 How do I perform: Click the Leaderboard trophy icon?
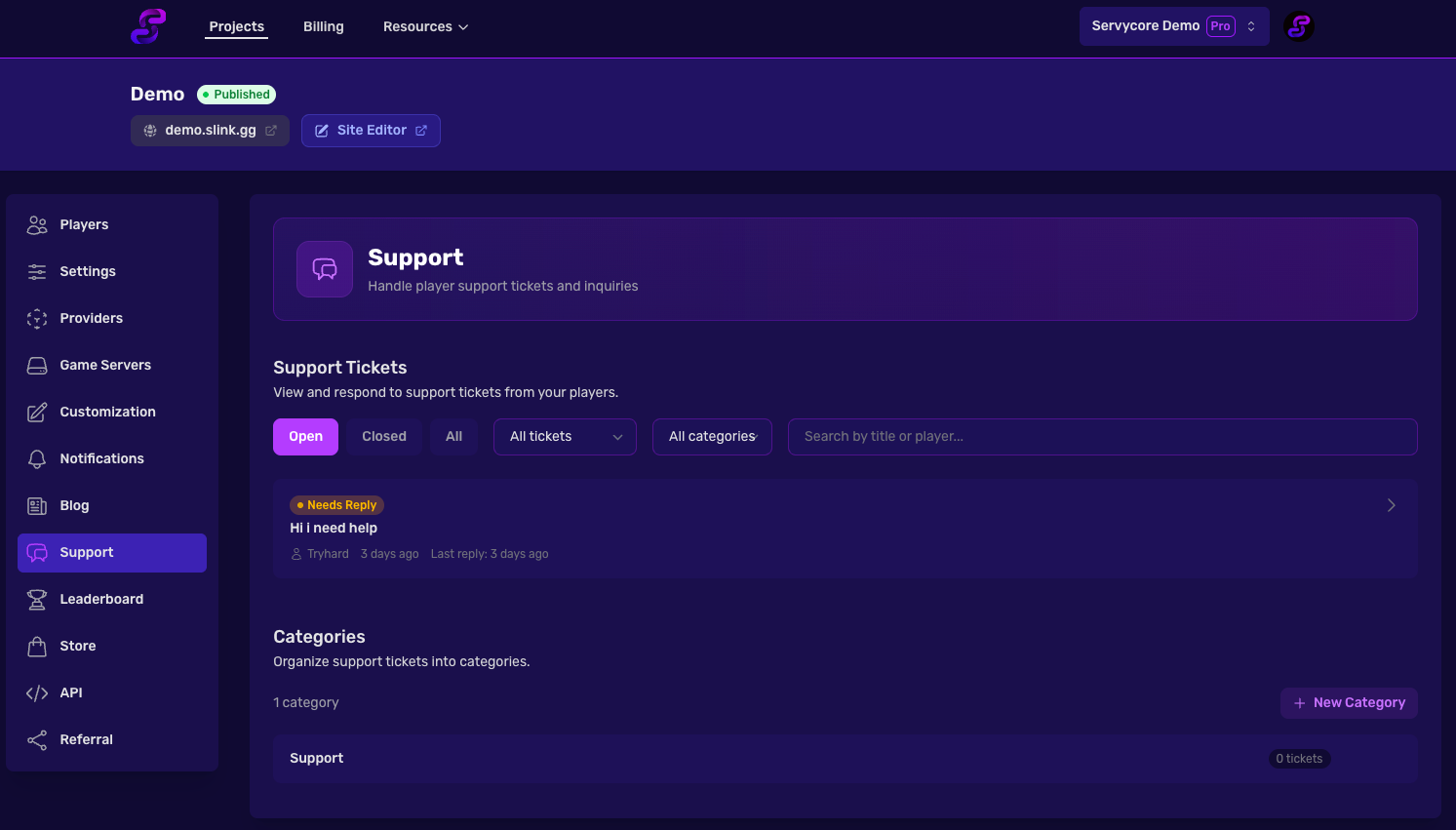(37, 599)
